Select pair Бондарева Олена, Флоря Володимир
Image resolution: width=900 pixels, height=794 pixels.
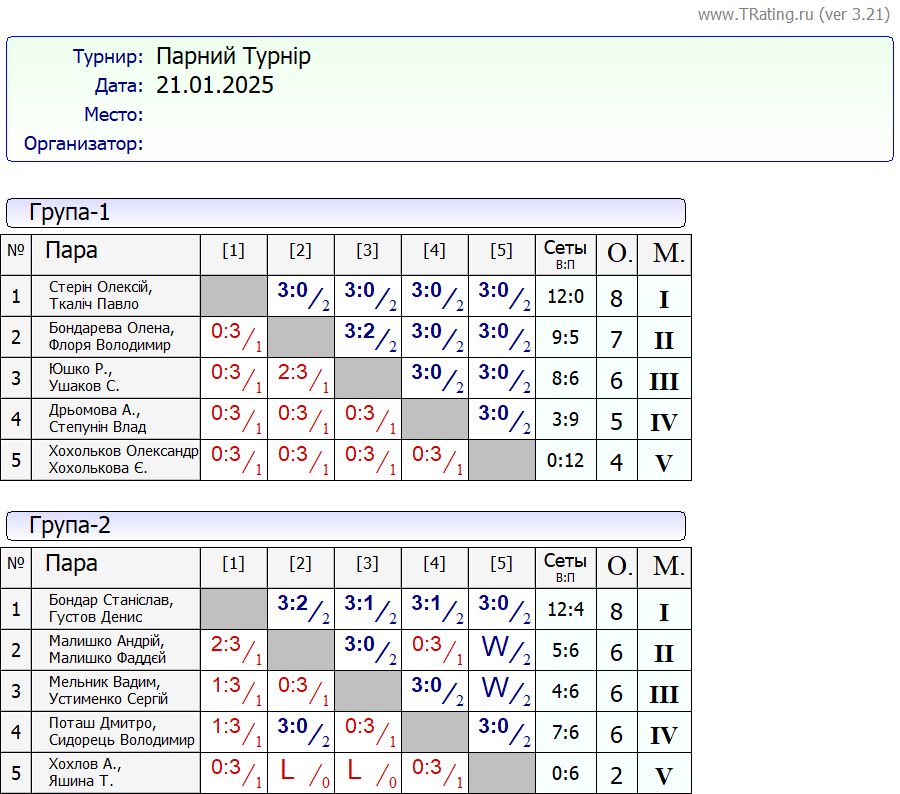(x=111, y=337)
